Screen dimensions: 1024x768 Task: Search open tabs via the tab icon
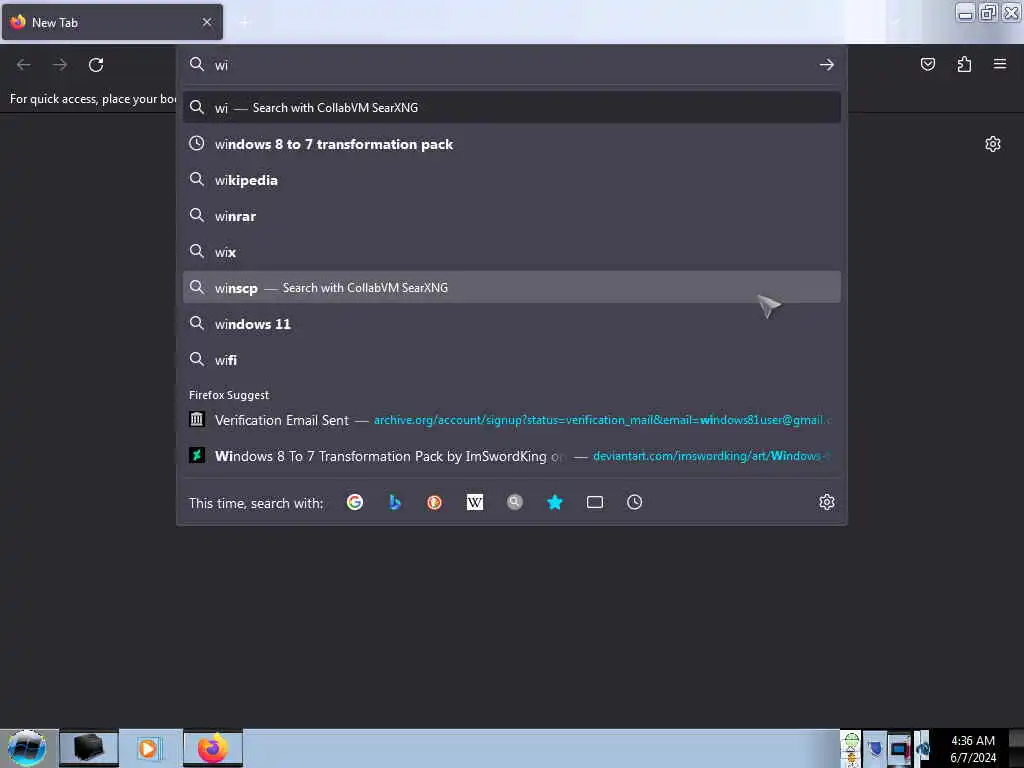click(x=594, y=502)
